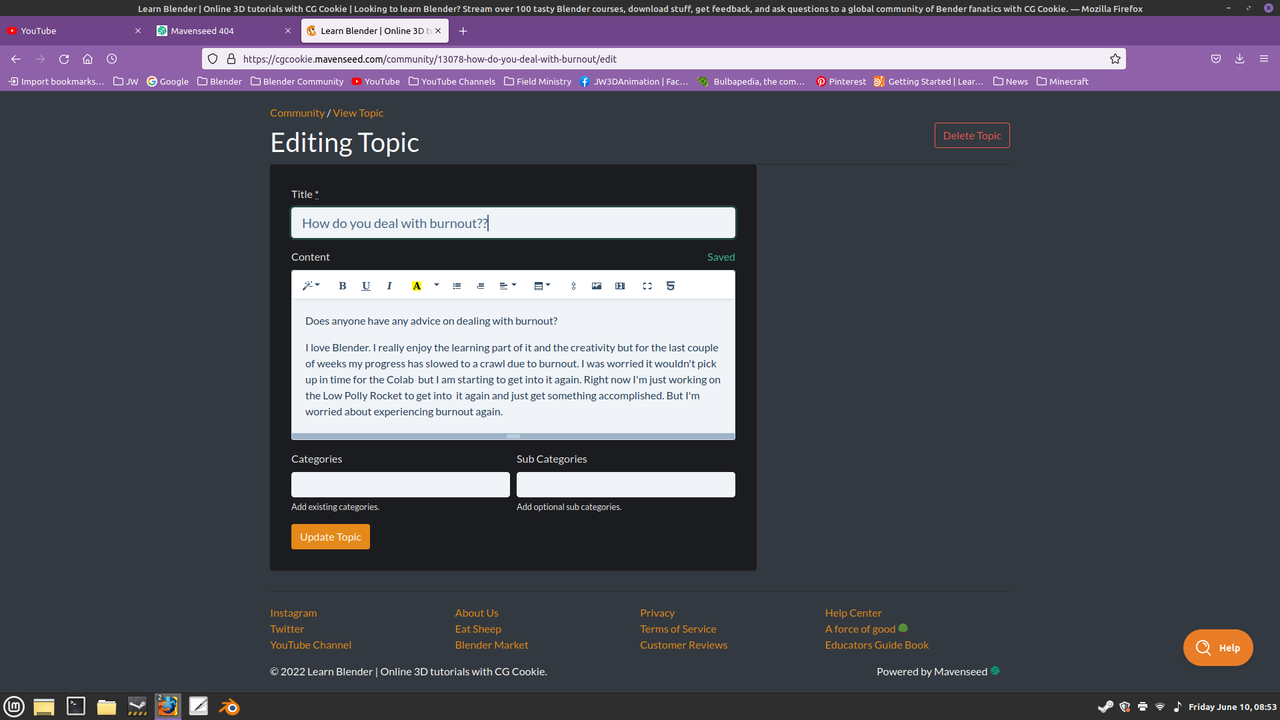Toggle blockquote formatting
The height and width of the screenshot is (720, 1280).
click(480, 285)
